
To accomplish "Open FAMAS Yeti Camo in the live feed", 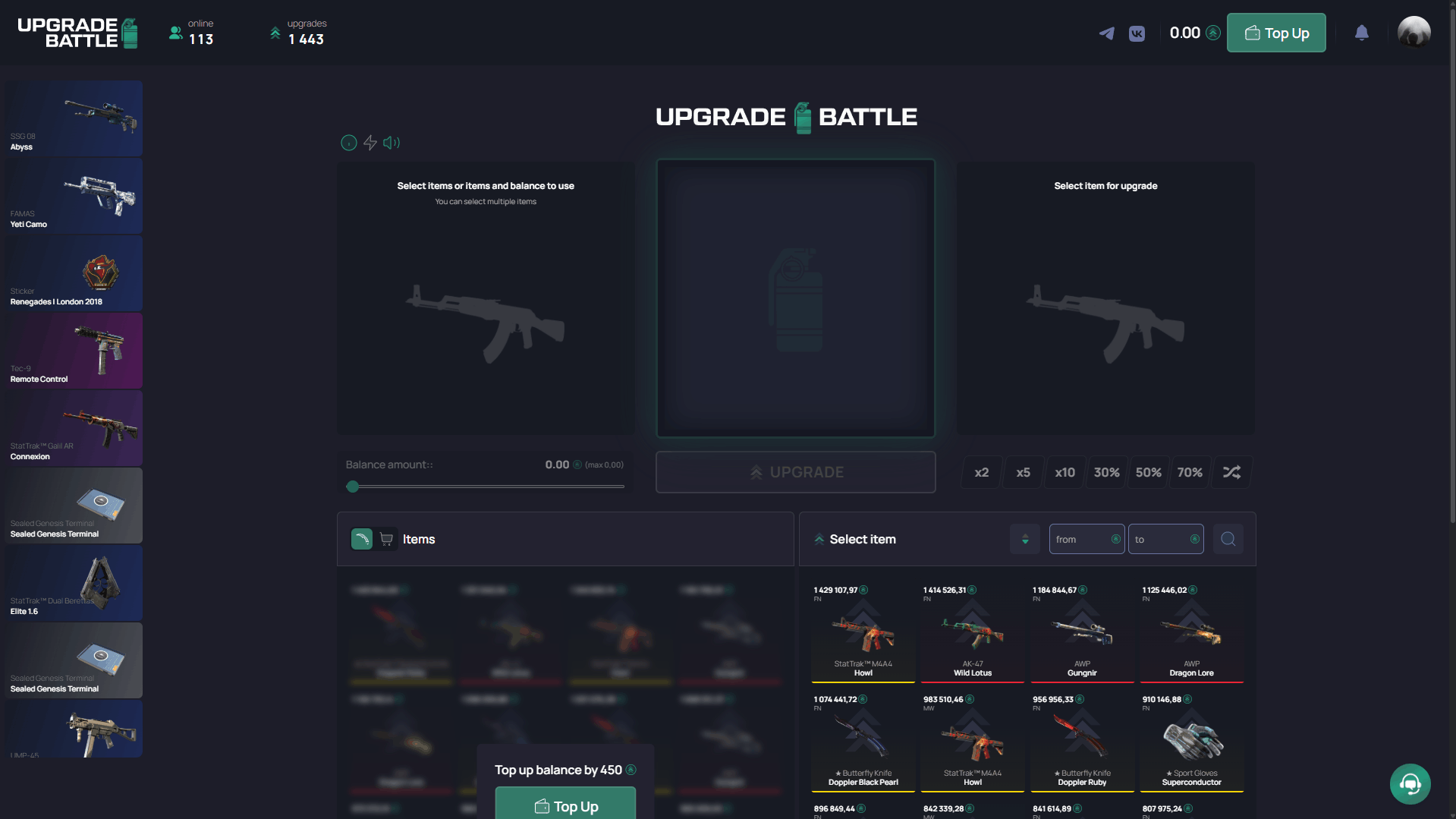I will pos(74,196).
